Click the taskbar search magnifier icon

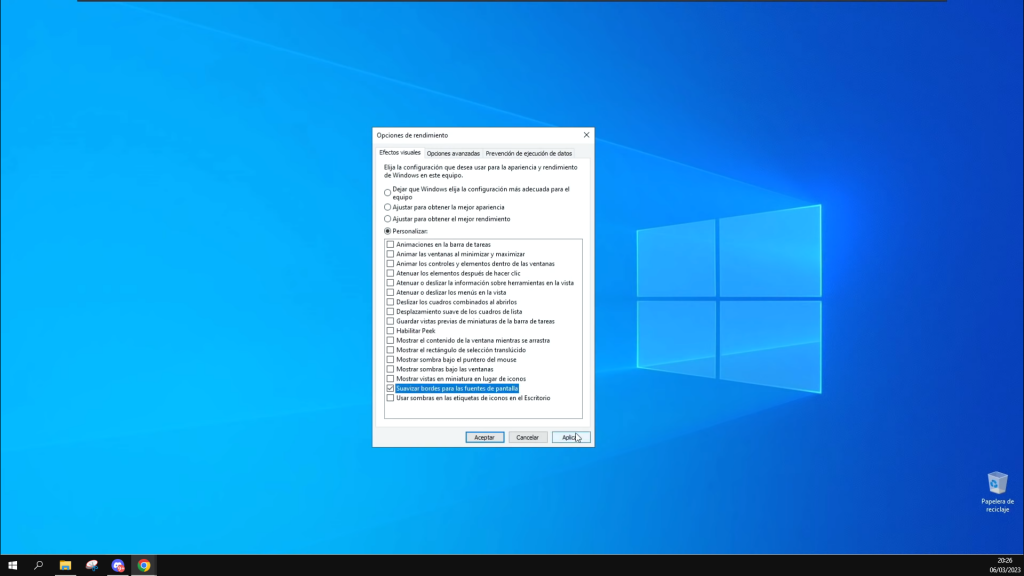tap(39, 565)
